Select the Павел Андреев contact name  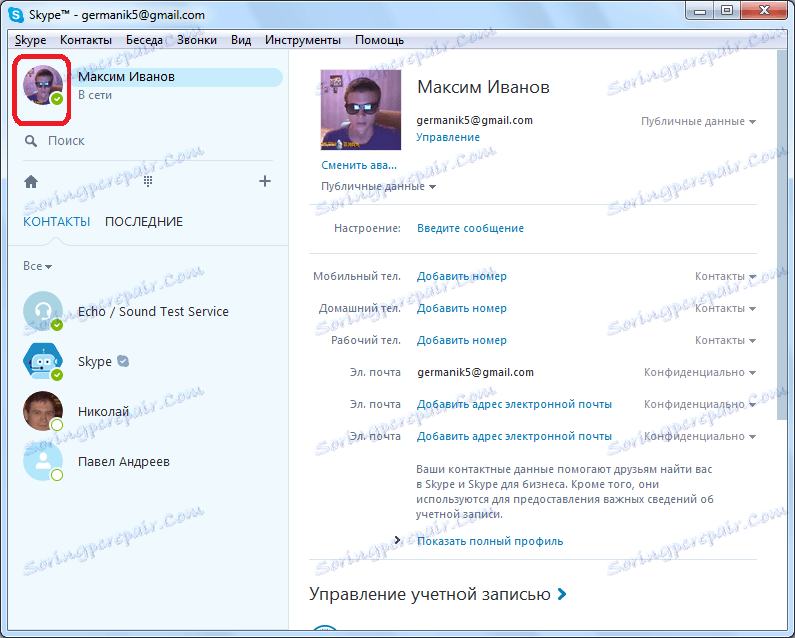[124, 462]
